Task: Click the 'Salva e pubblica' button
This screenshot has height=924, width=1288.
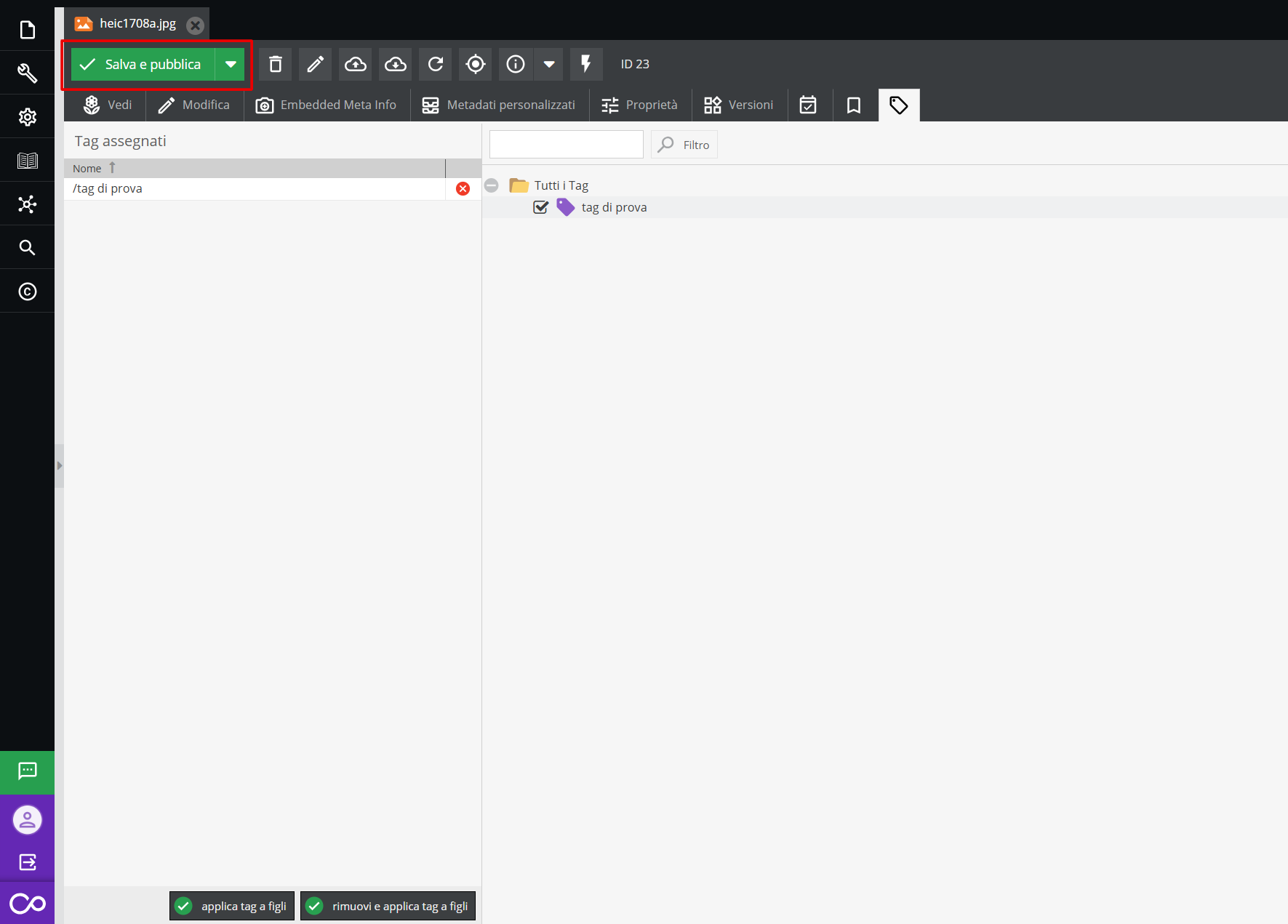Action: tap(143, 65)
